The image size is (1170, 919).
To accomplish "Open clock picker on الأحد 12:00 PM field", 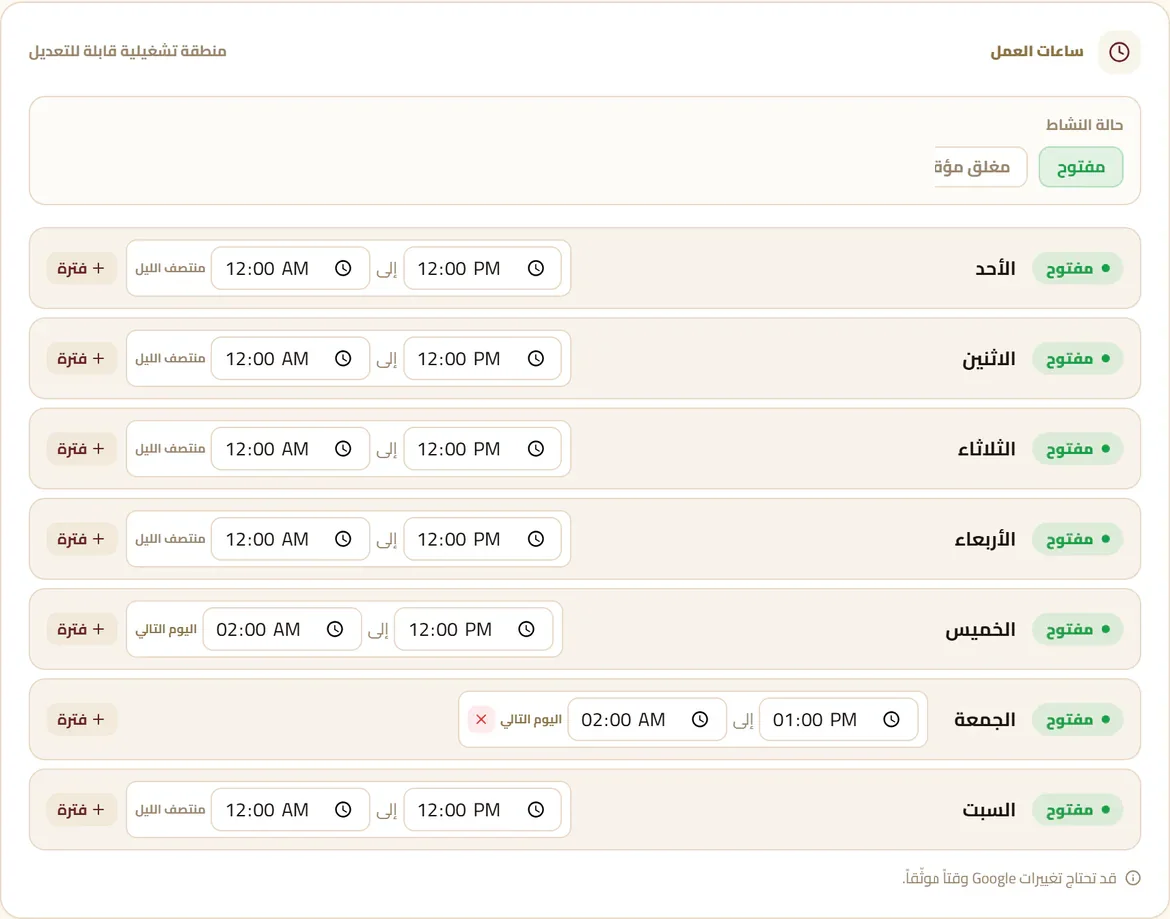I will pyautogui.click(x=536, y=268).
